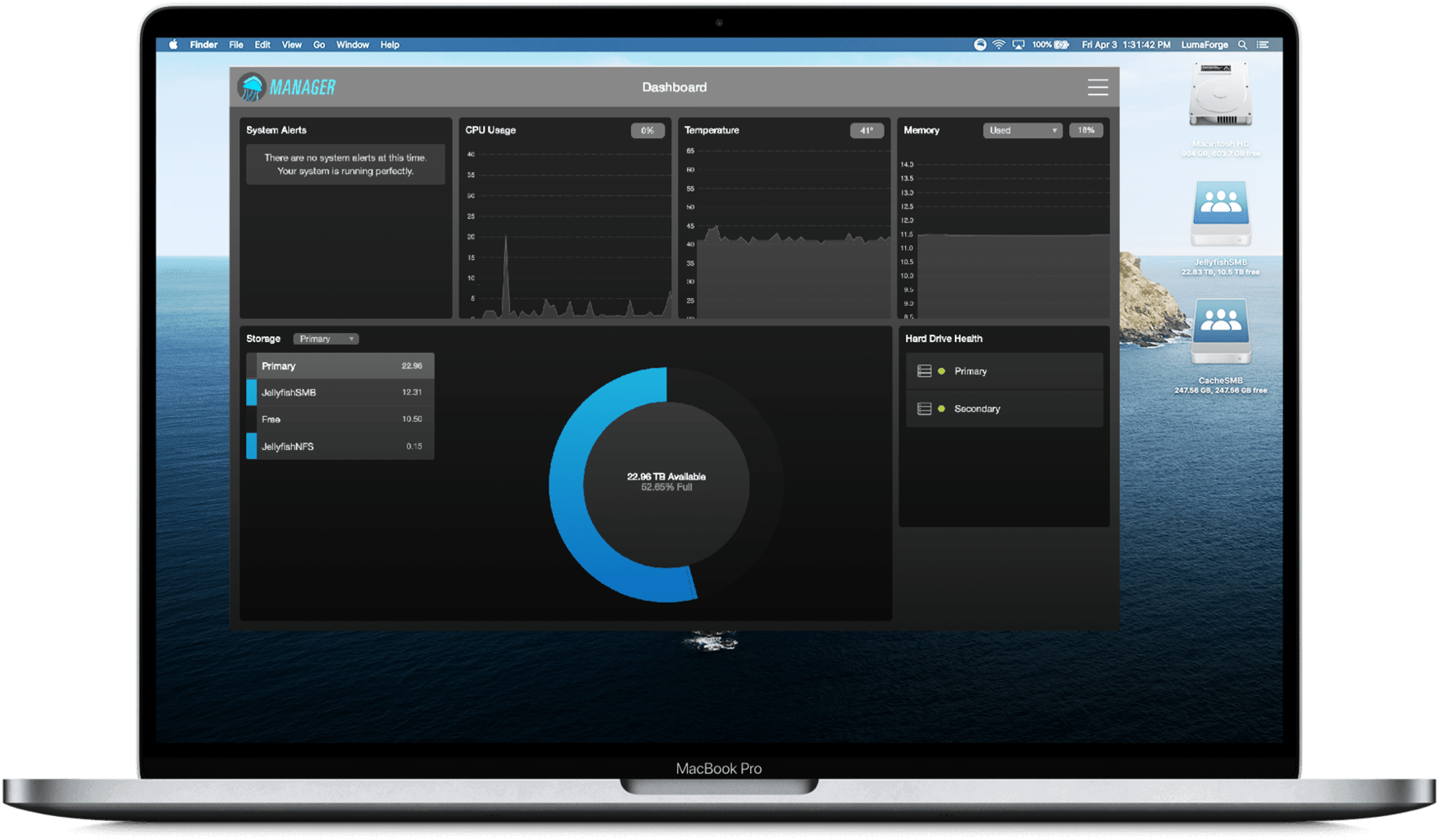Open the hamburger menu in Manager
The width and height of the screenshot is (1439, 840).
tap(1097, 87)
